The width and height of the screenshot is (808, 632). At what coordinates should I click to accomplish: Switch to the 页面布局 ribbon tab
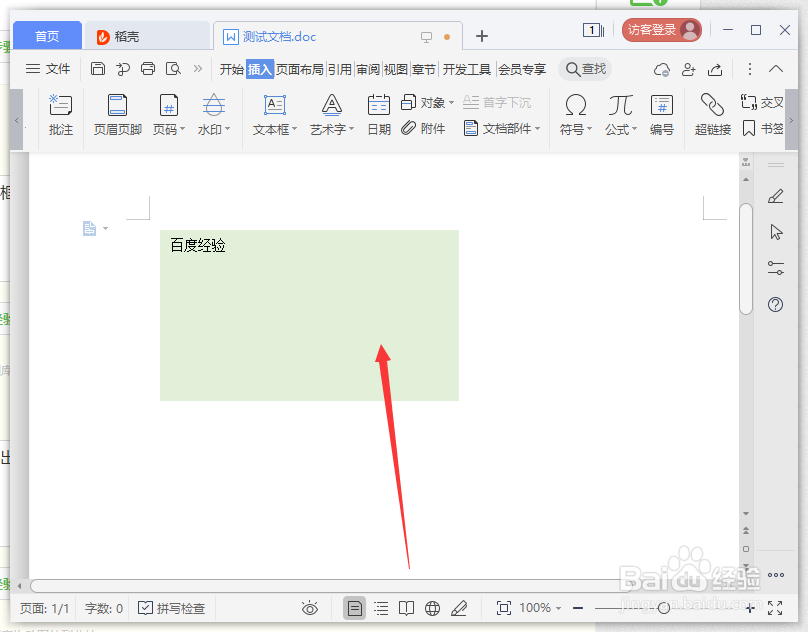click(301, 69)
